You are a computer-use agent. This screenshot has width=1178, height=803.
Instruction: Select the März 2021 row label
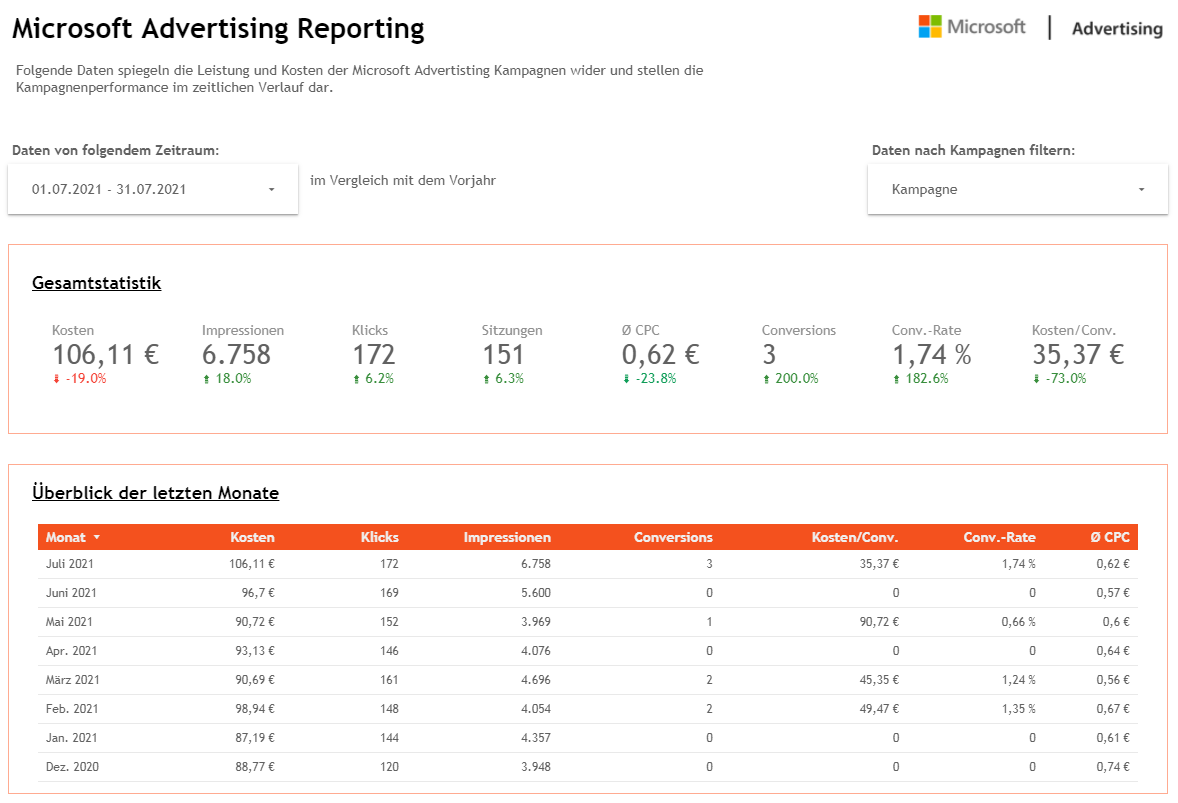[73, 680]
